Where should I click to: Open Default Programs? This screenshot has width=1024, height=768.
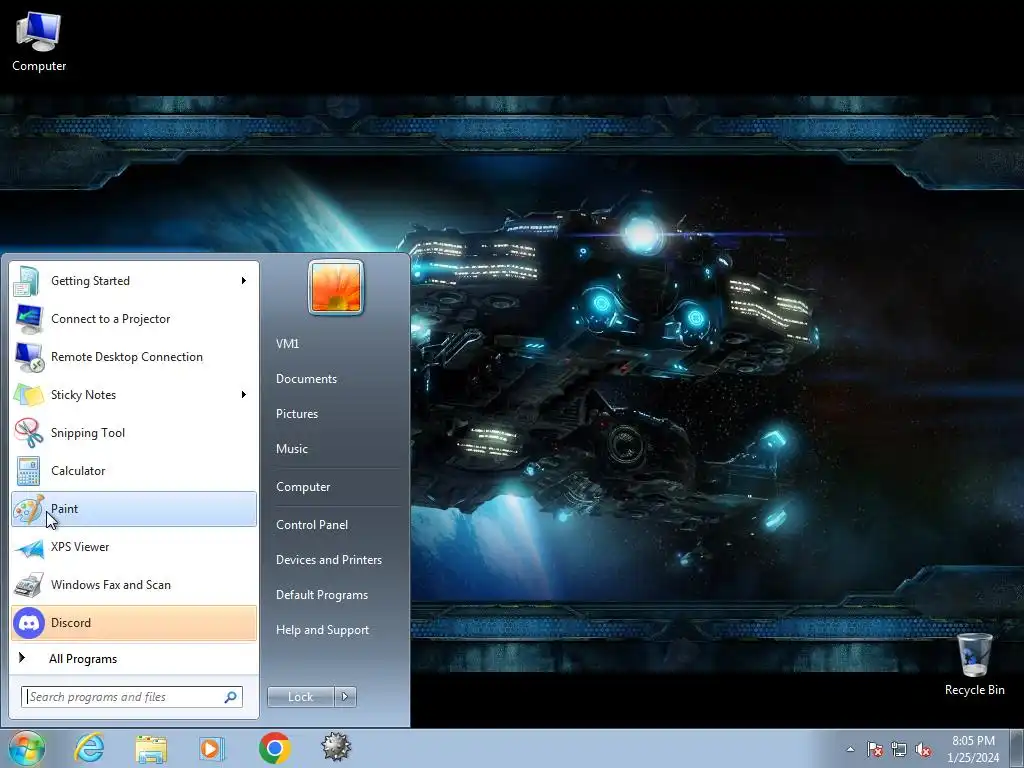point(322,595)
